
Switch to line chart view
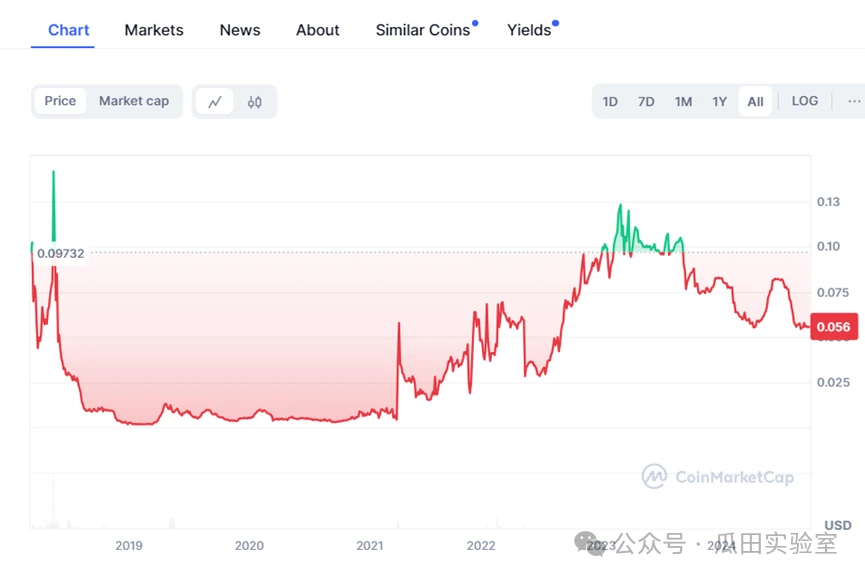214,101
